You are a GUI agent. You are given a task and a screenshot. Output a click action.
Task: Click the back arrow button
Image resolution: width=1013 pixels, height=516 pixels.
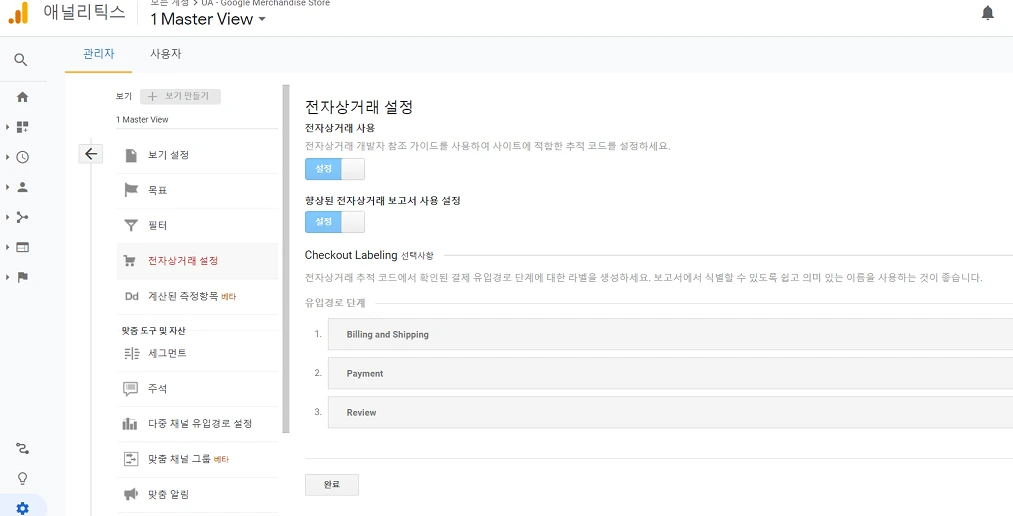[x=90, y=154]
